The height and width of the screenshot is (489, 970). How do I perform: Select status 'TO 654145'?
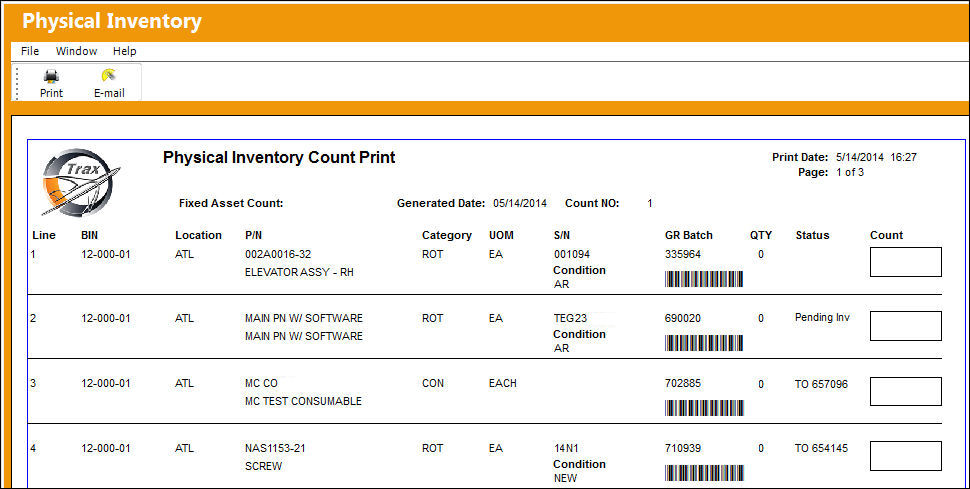click(822, 448)
